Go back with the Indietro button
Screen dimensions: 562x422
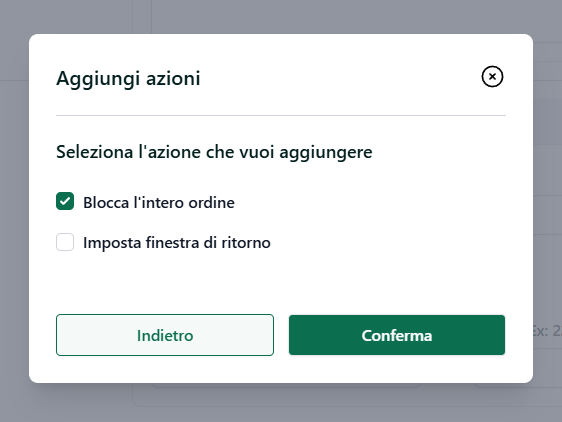[x=165, y=335]
